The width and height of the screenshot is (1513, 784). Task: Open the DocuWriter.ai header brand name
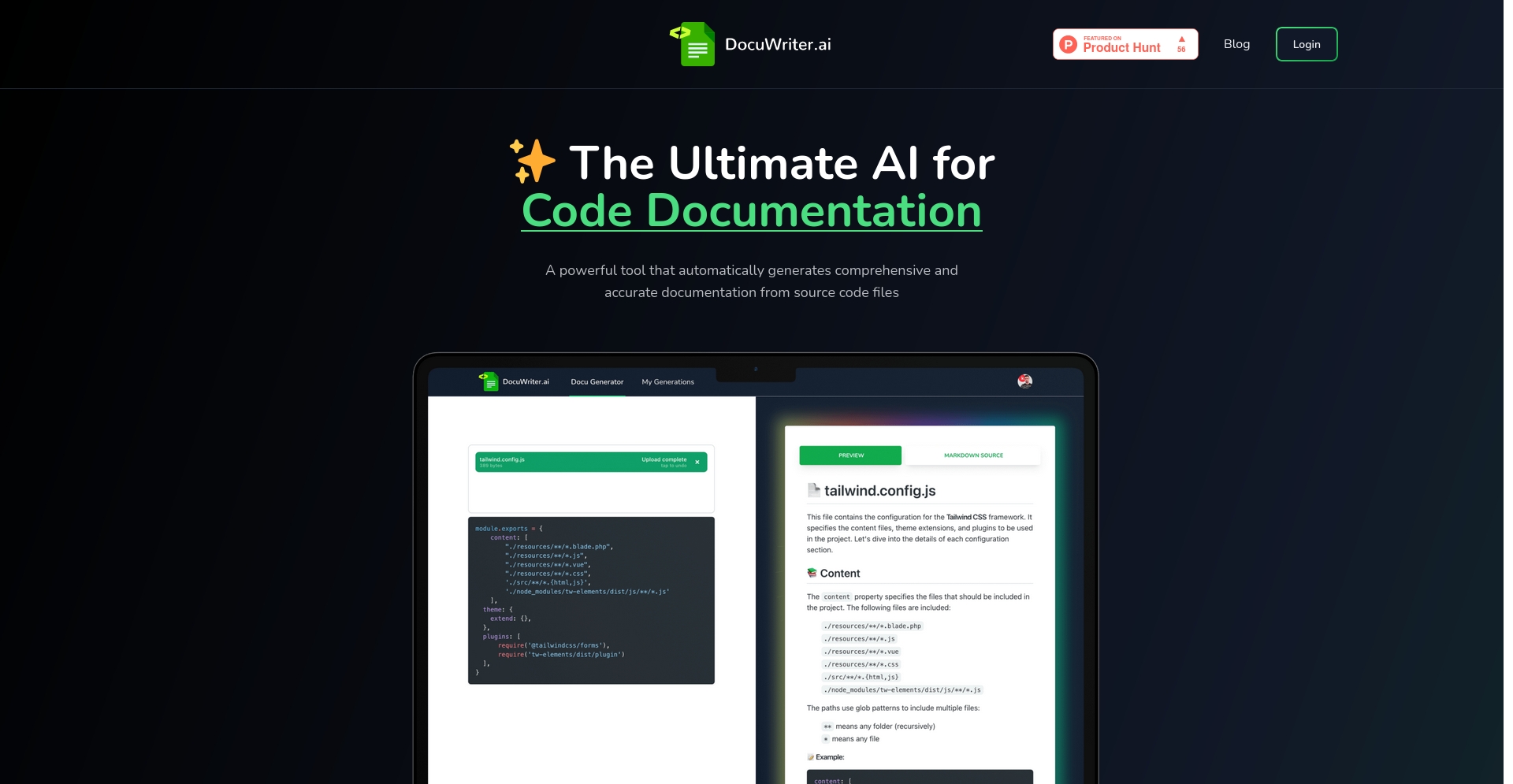(778, 44)
